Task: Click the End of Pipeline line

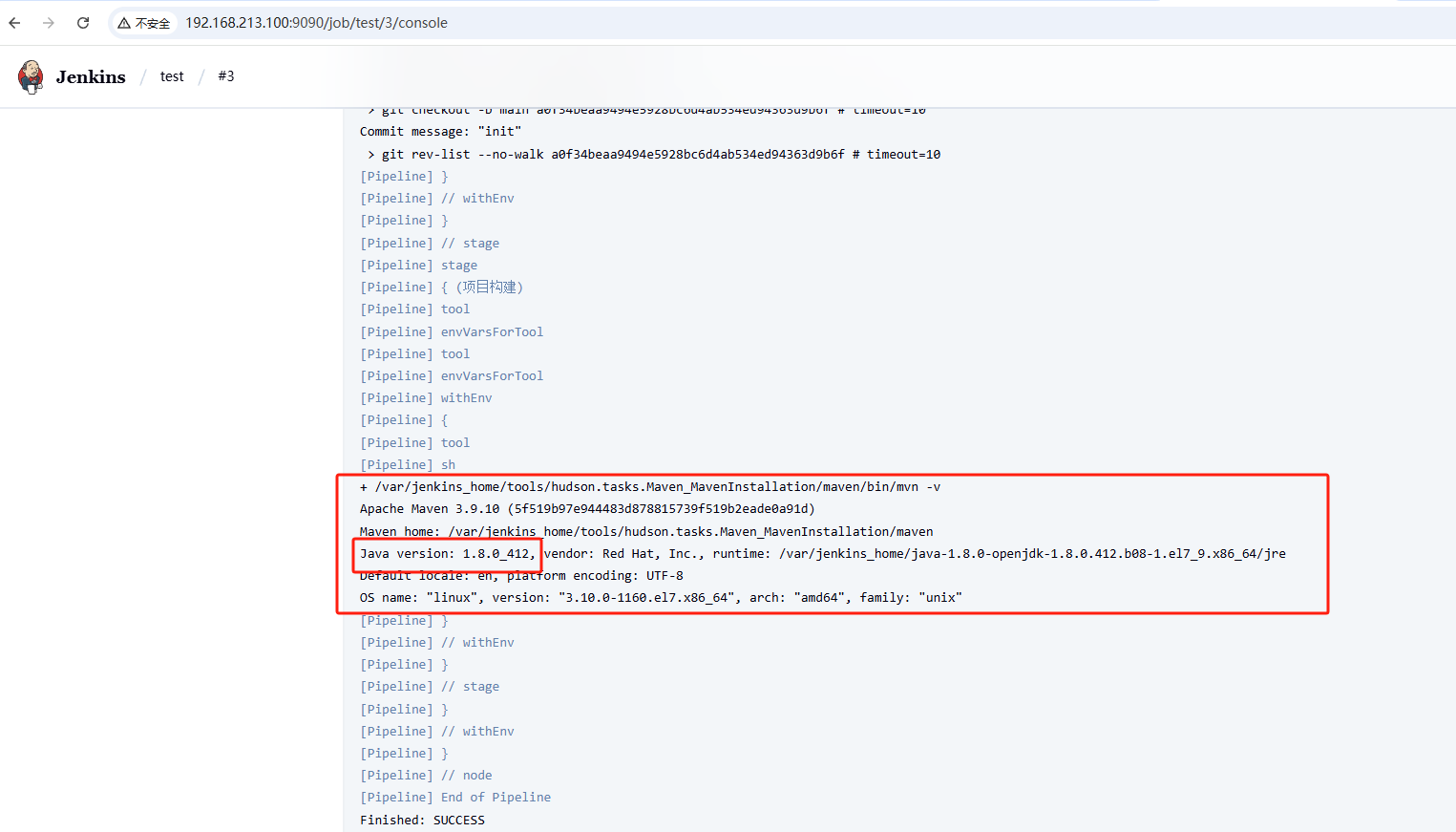Action: point(455,798)
